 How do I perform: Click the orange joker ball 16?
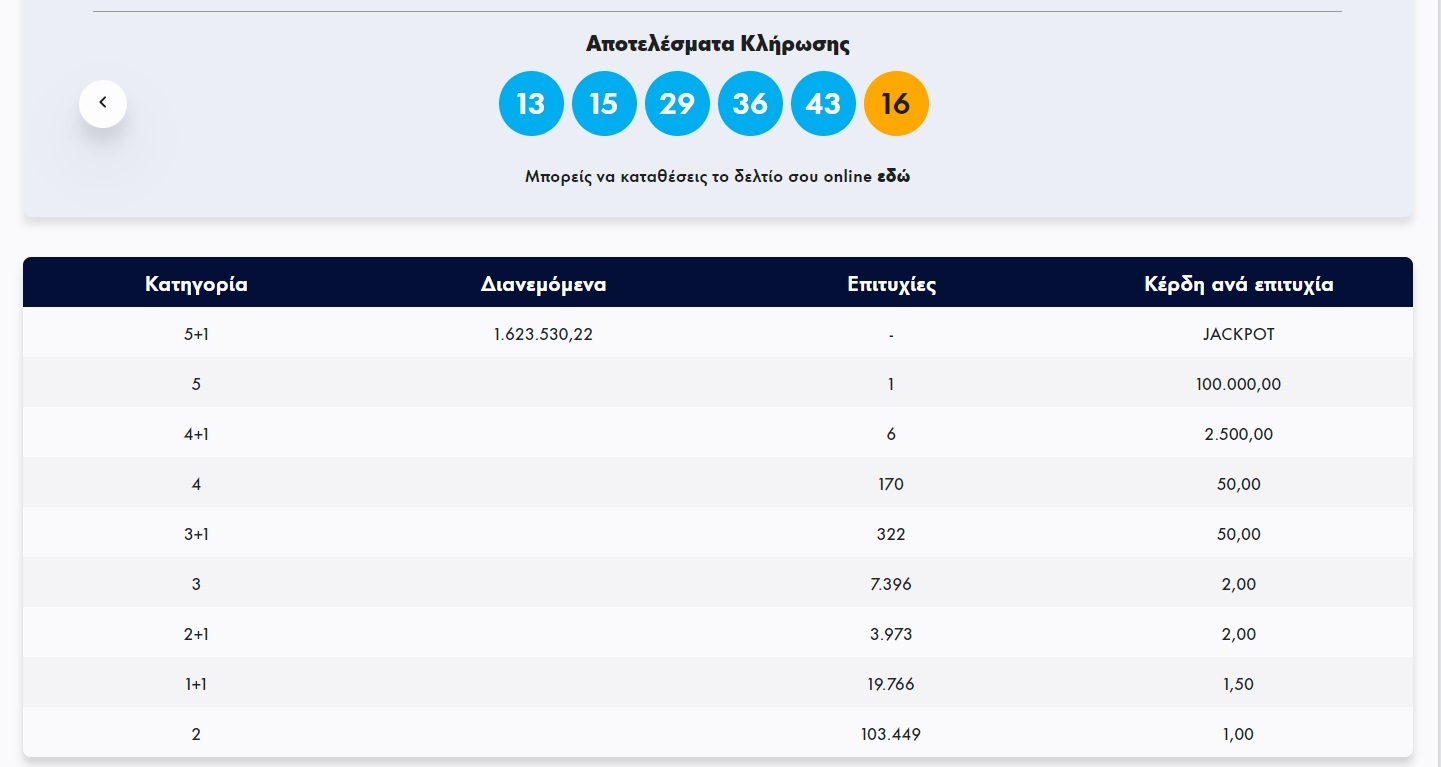click(x=896, y=103)
